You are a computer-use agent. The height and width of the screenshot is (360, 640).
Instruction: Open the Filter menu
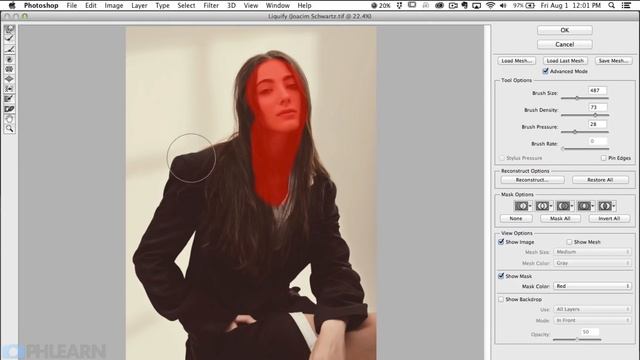(211, 5)
